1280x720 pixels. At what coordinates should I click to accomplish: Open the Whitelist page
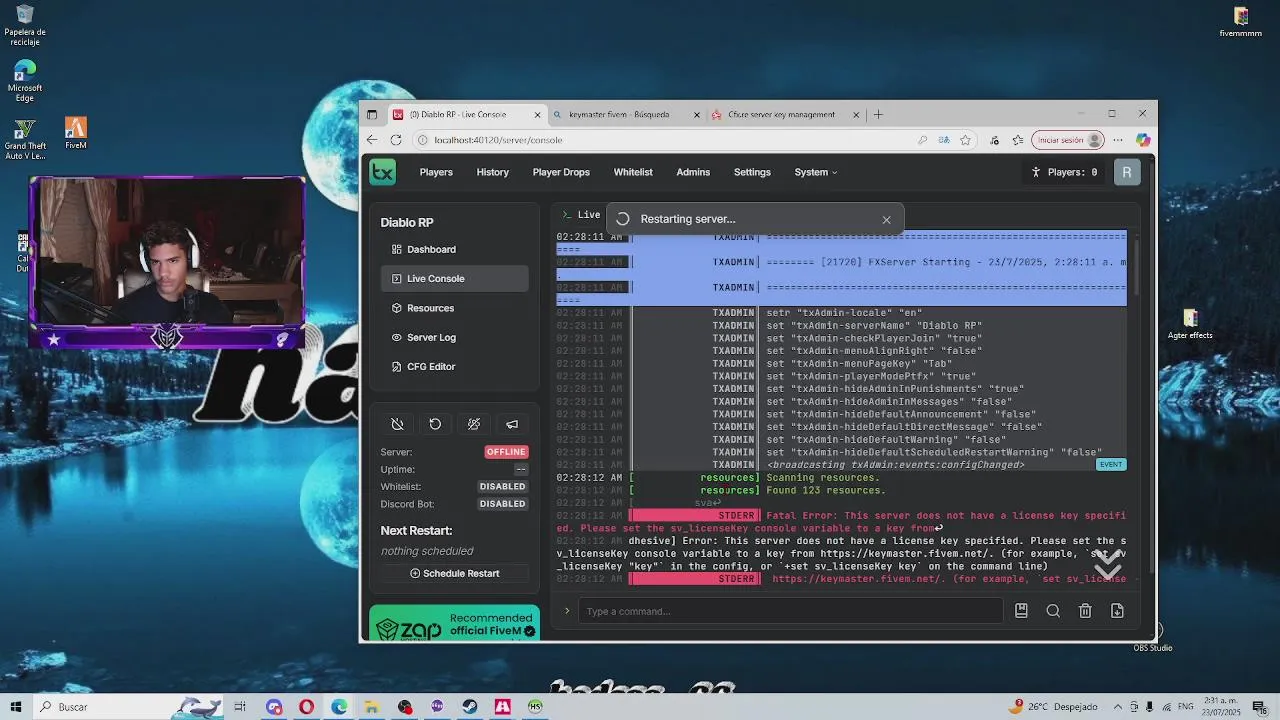click(633, 172)
